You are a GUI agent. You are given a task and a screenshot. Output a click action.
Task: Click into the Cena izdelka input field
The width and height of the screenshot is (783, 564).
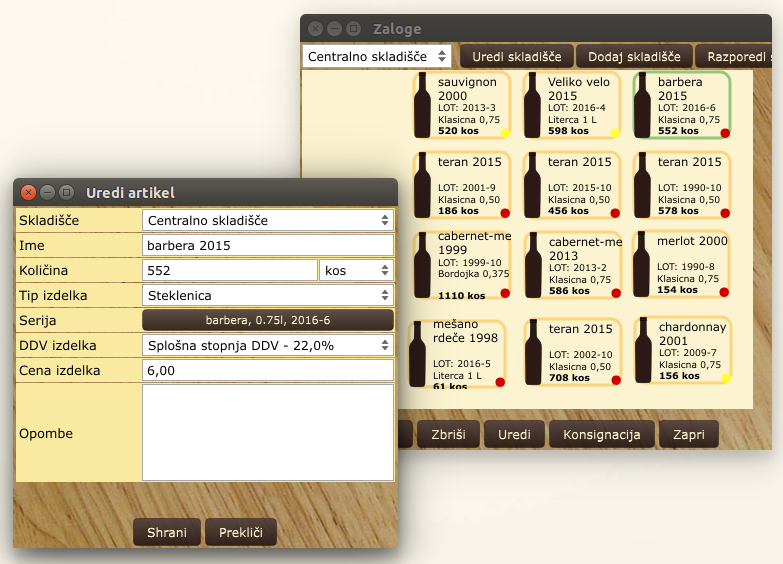(267, 370)
